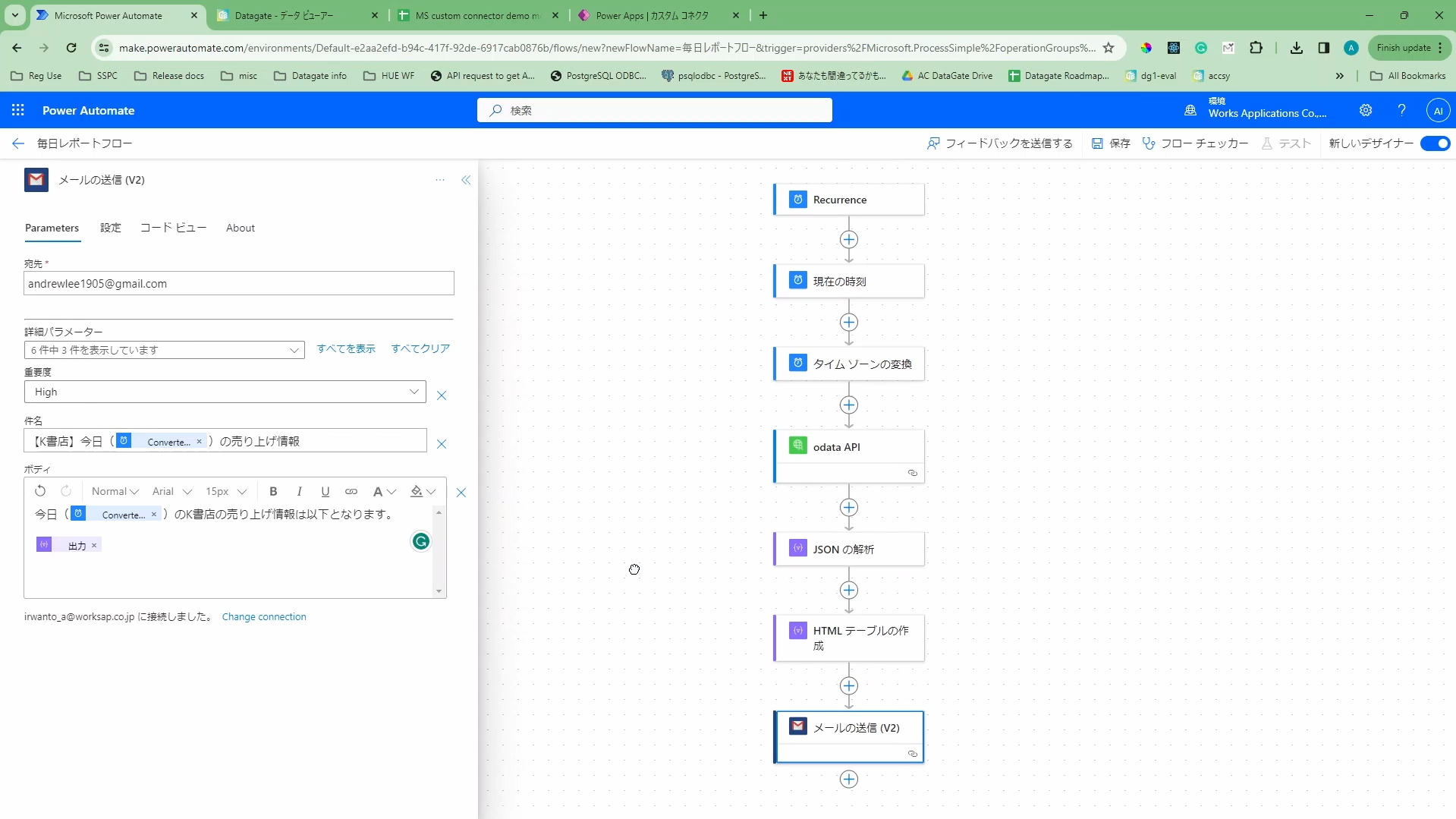Open the settings gear in Power Automate header

pyautogui.click(x=1366, y=110)
